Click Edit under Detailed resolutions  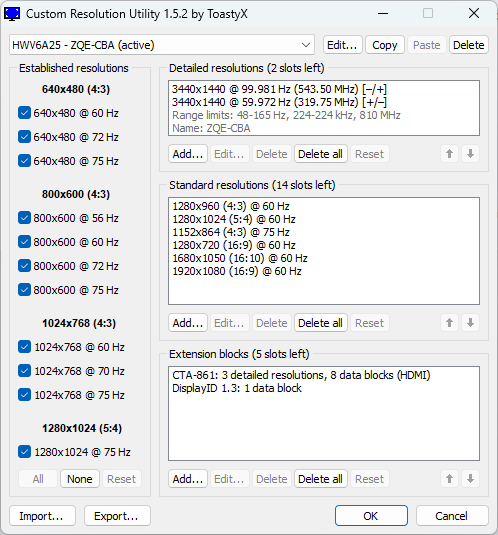click(x=229, y=154)
